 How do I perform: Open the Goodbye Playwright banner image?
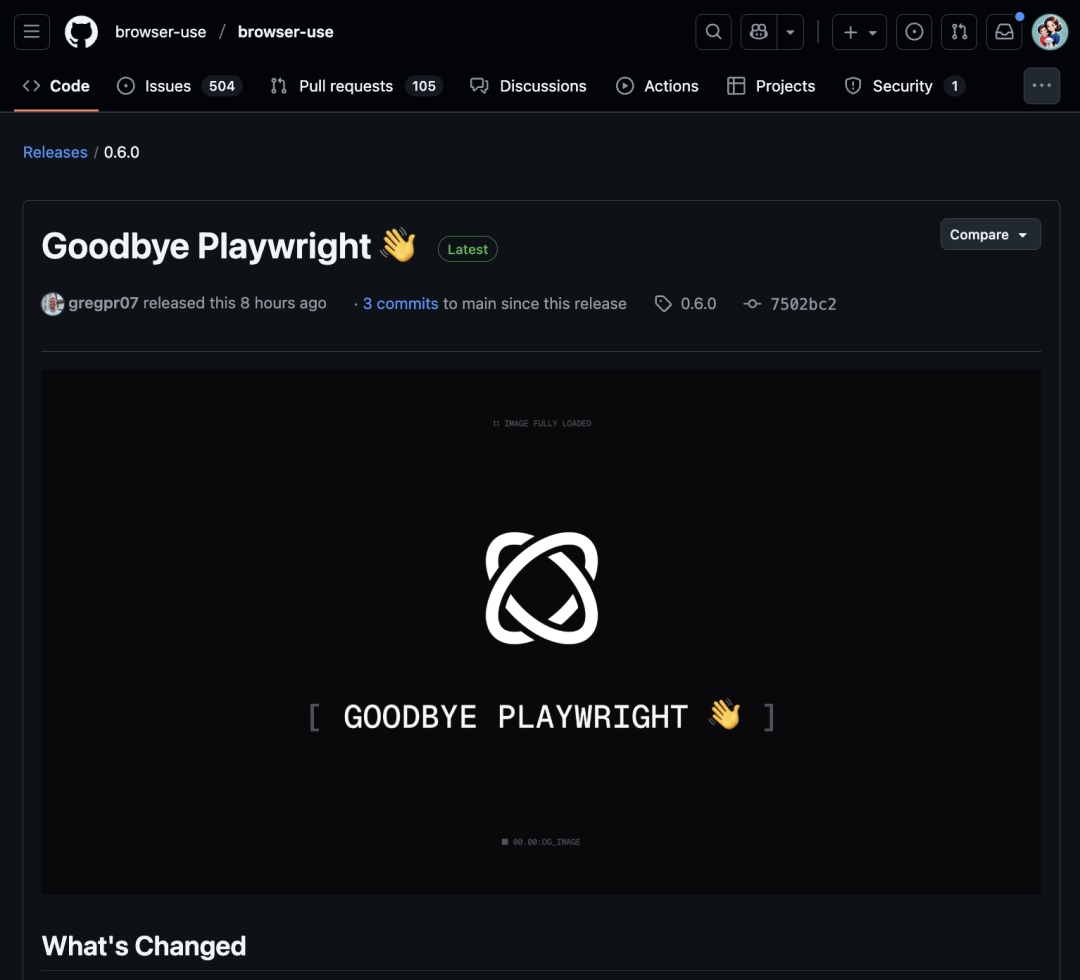(x=541, y=632)
